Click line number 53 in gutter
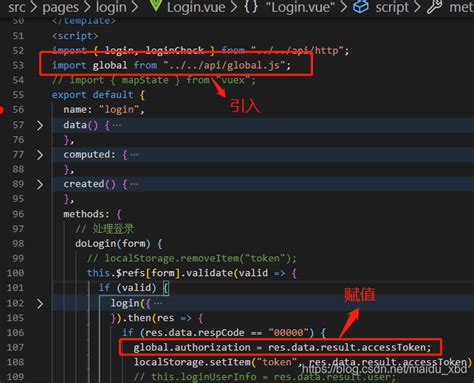The width and height of the screenshot is (474, 383). click(x=18, y=65)
